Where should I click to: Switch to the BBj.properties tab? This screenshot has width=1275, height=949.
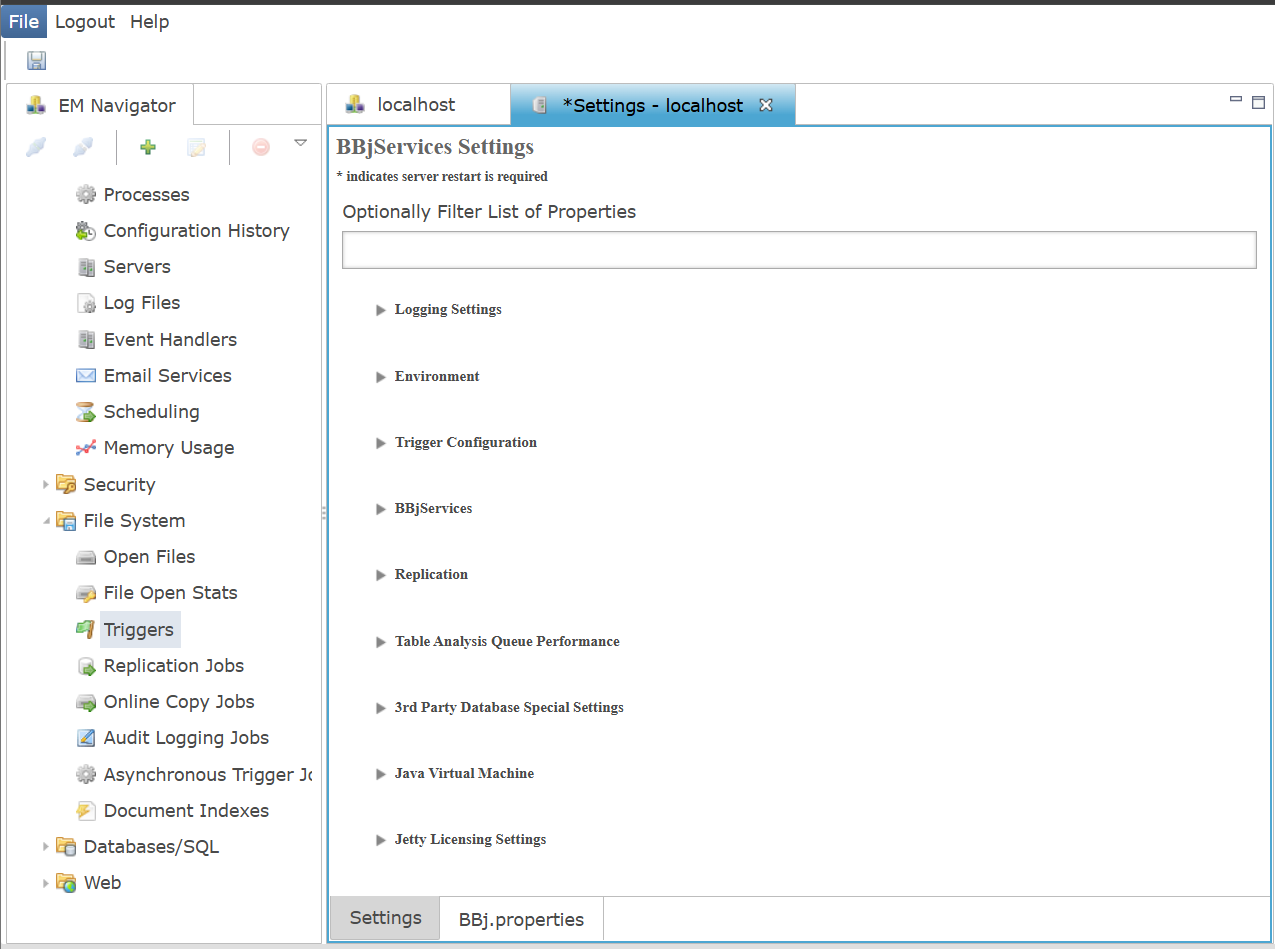[521, 919]
